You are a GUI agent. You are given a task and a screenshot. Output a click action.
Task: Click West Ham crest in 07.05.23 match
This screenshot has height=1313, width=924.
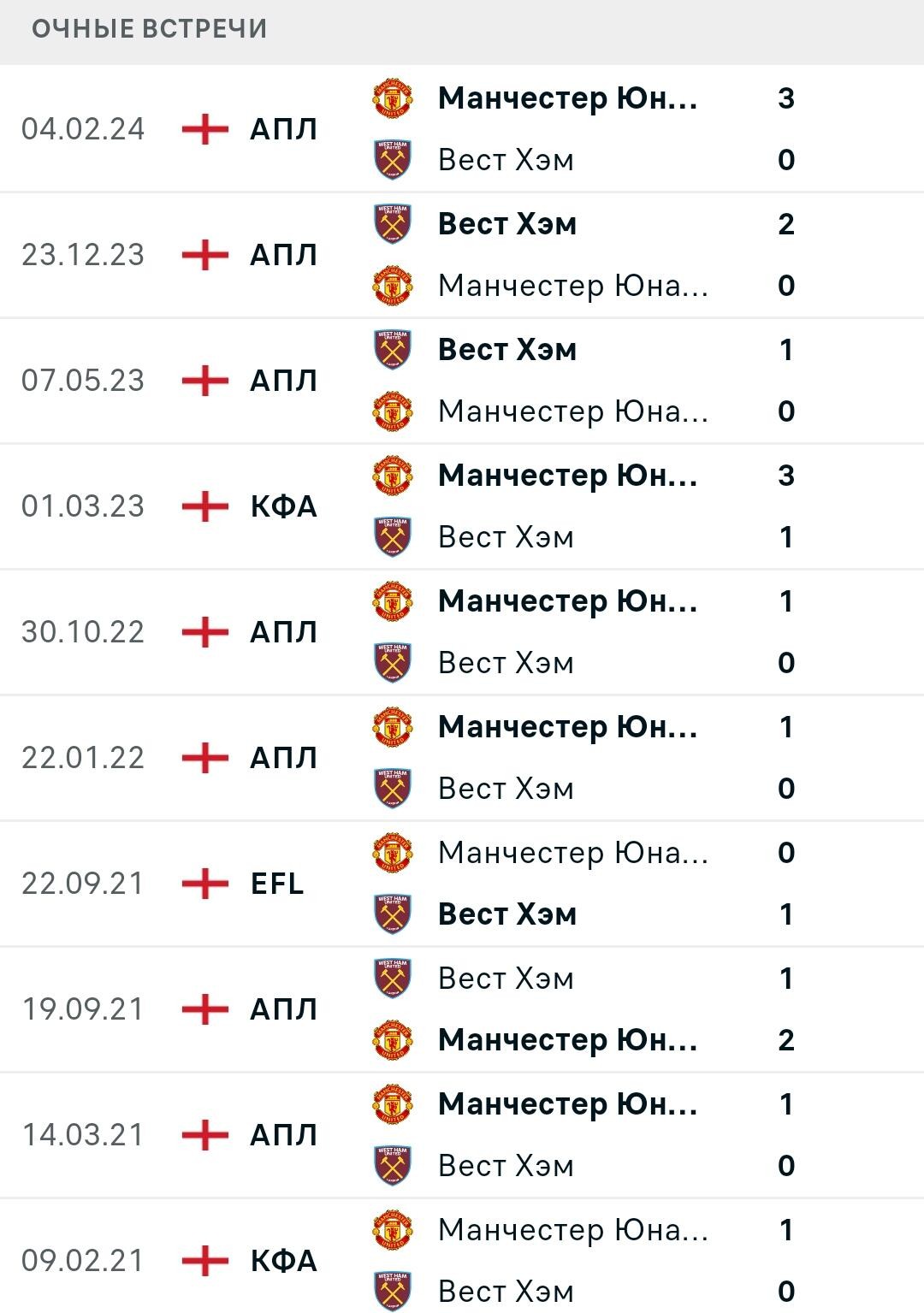click(x=393, y=350)
